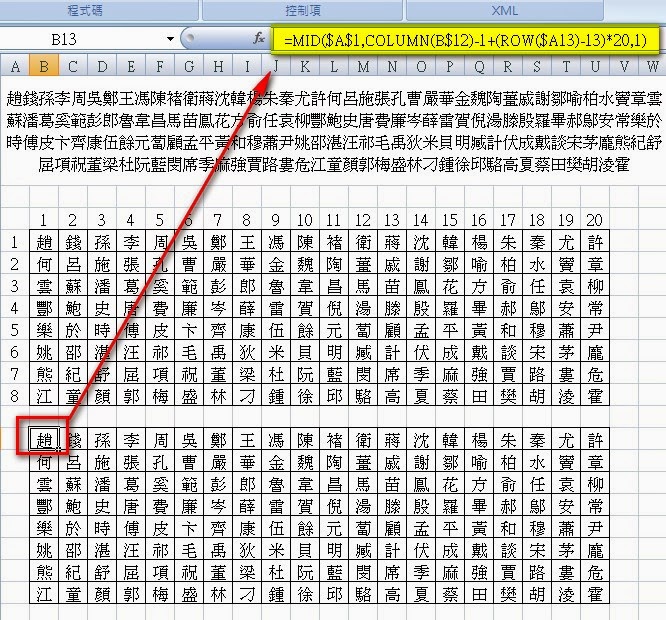Click column number 10 above upper table

[x=305, y=220]
